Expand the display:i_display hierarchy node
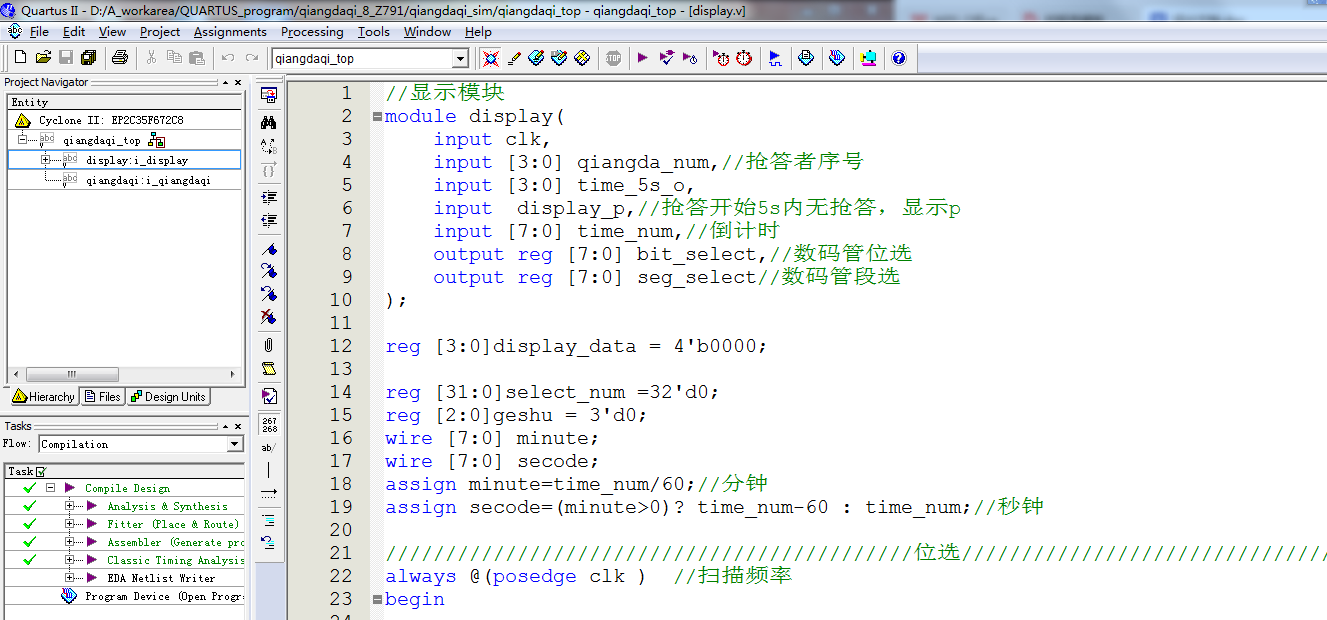This screenshot has width=1327, height=620. click(x=45, y=160)
